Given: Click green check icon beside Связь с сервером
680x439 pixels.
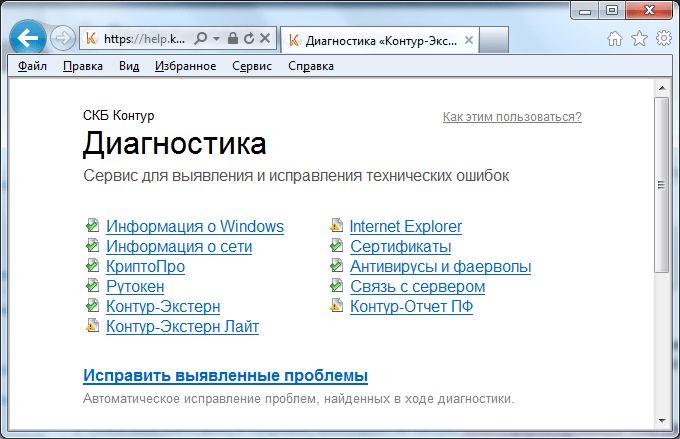Looking at the screenshot, I should [337, 285].
